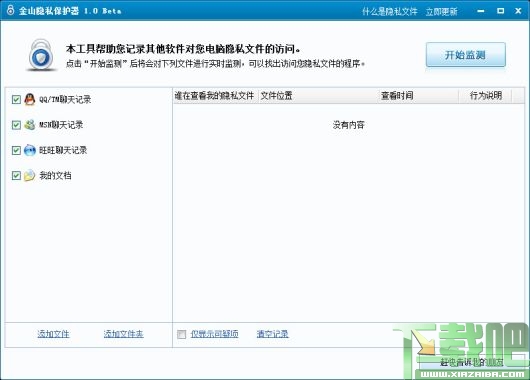Uncheck QQ/TM聊天记录 checkbox
This screenshot has width=530, height=380.
click(x=16, y=99)
